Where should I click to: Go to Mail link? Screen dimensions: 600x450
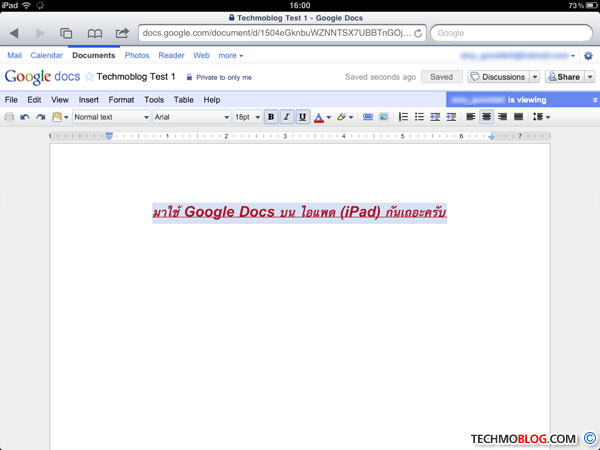click(15, 55)
